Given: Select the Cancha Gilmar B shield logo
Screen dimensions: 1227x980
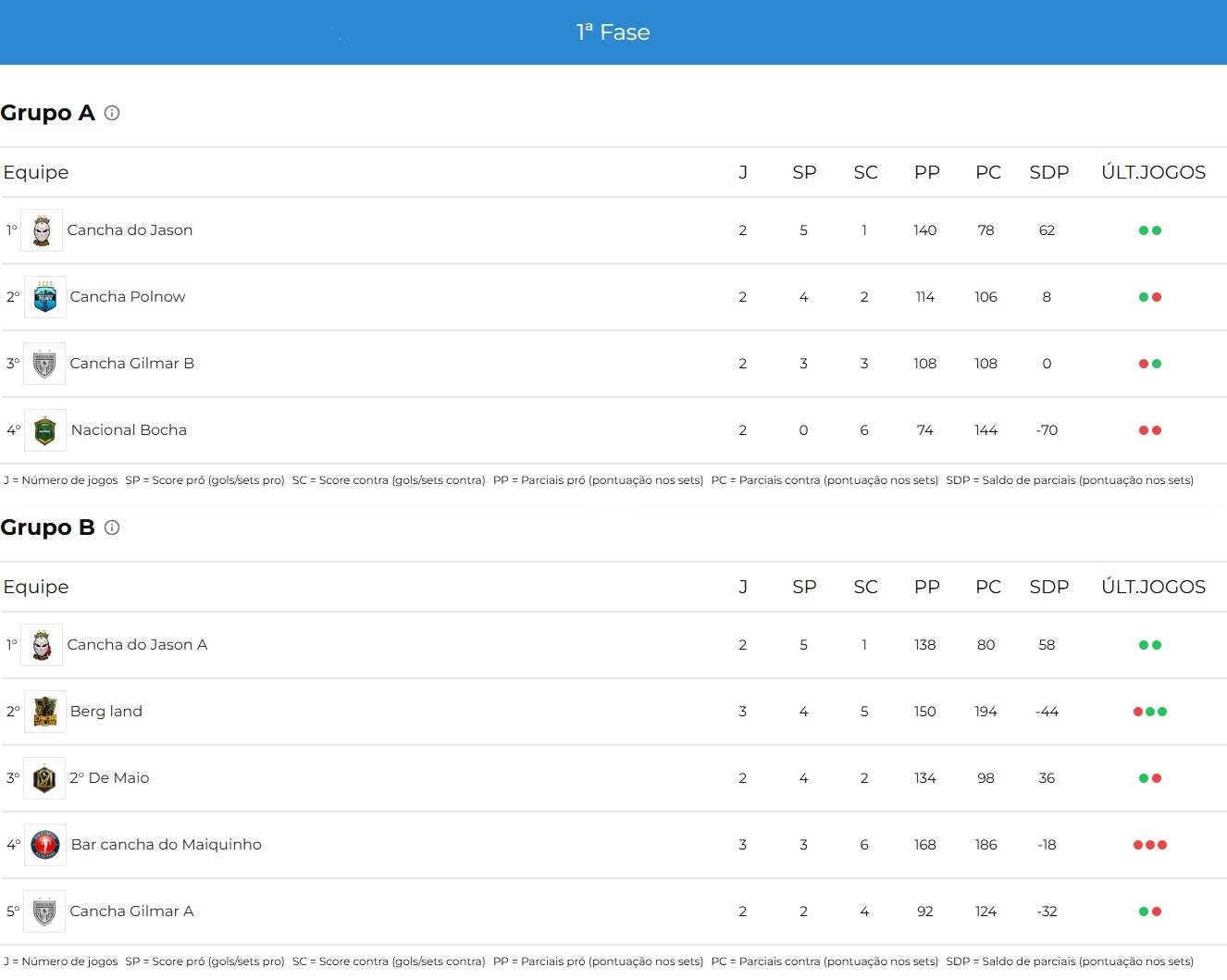Looking at the screenshot, I should click(44, 364).
